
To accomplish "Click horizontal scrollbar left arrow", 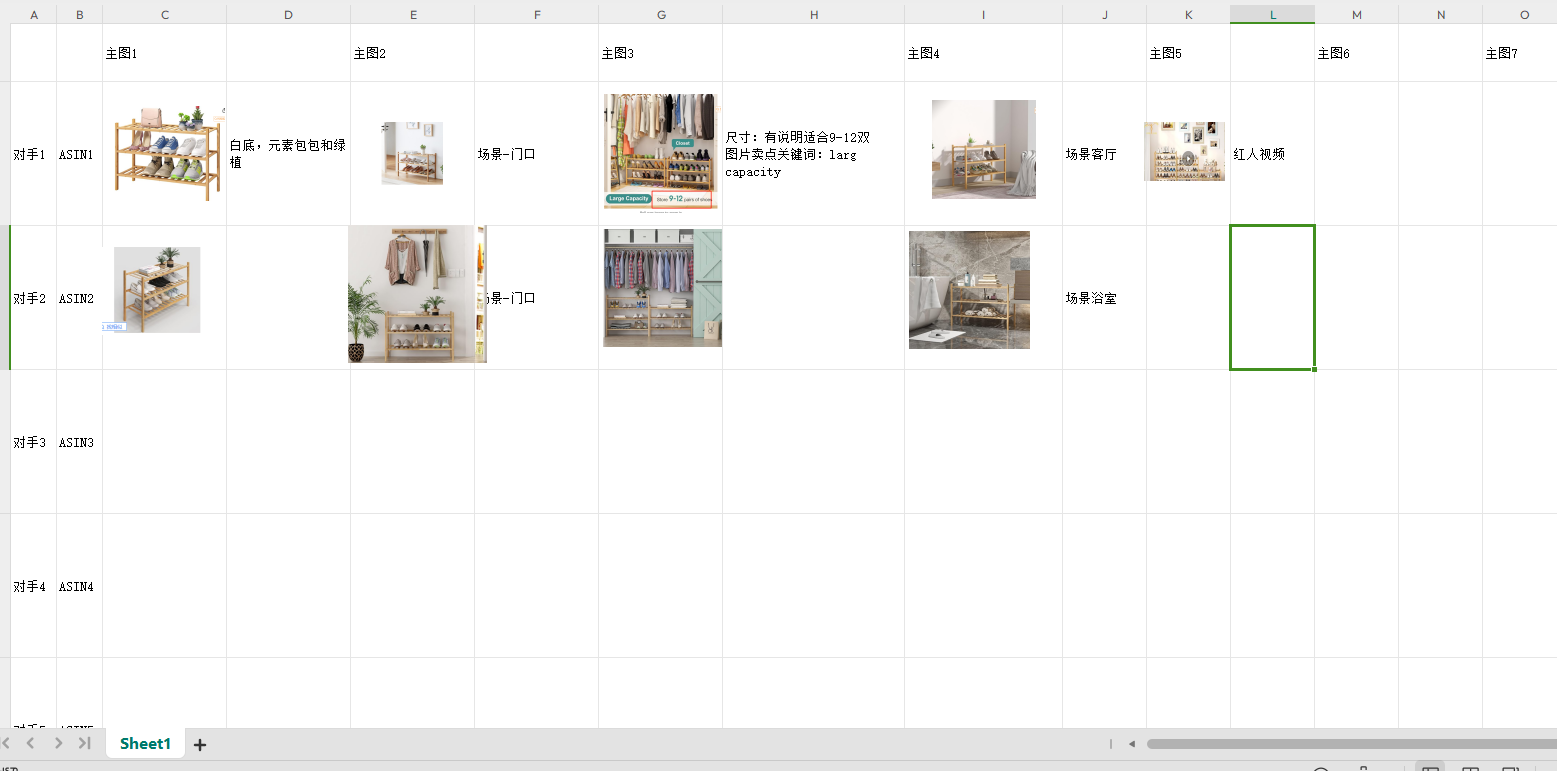I will [1132, 744].
